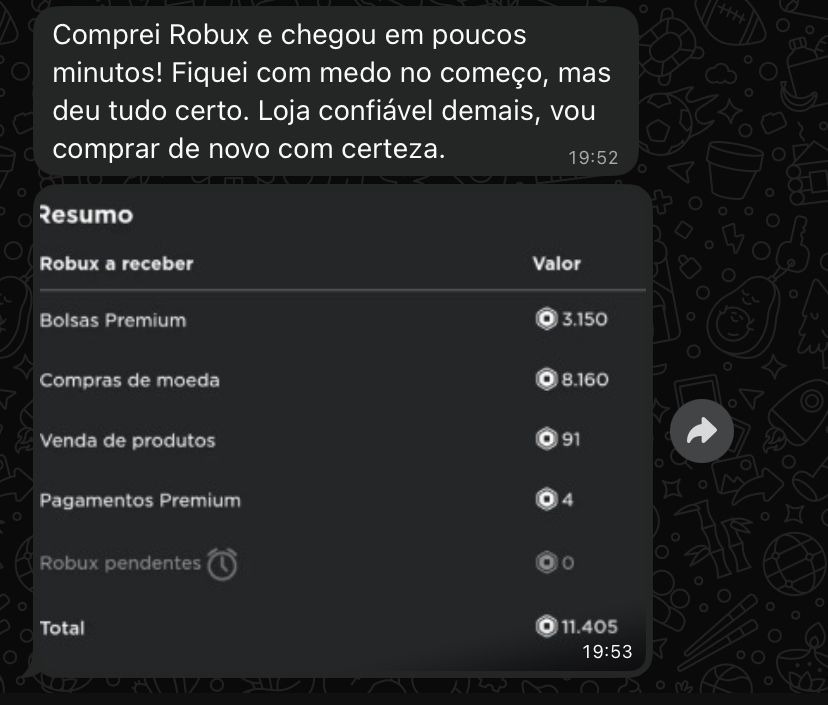Image resolution: width=828 pixels, height=705 pixels.
Task: Click the Valor column header
Action: 556,264
